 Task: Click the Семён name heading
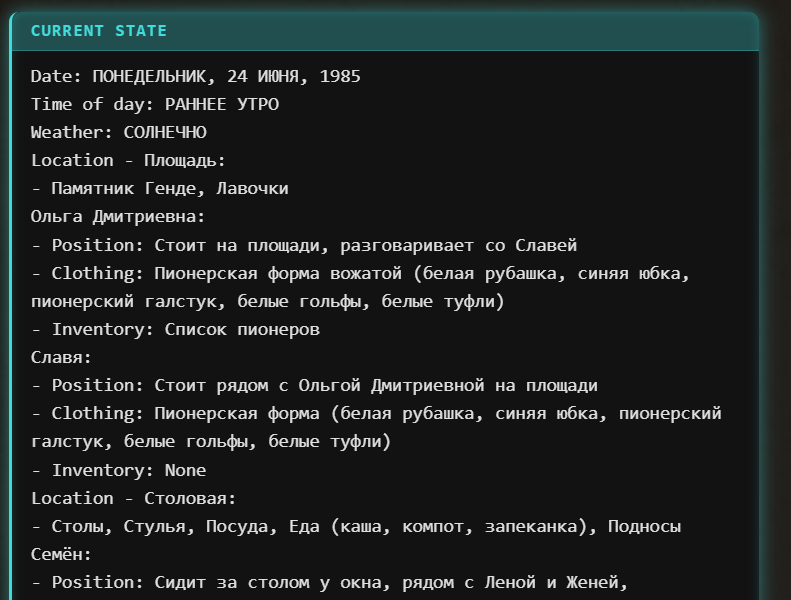61,555
